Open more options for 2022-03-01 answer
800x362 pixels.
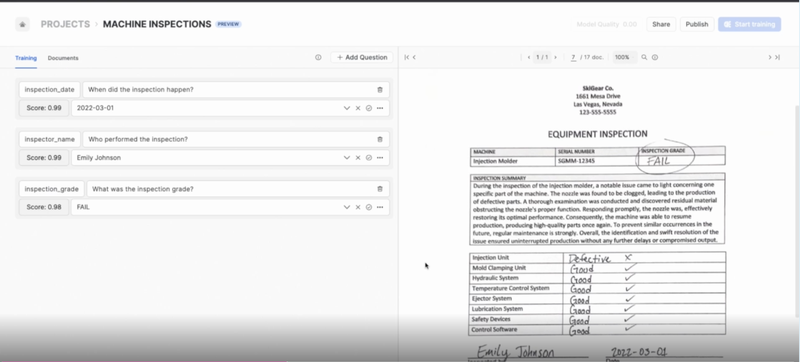coord(380,108)
